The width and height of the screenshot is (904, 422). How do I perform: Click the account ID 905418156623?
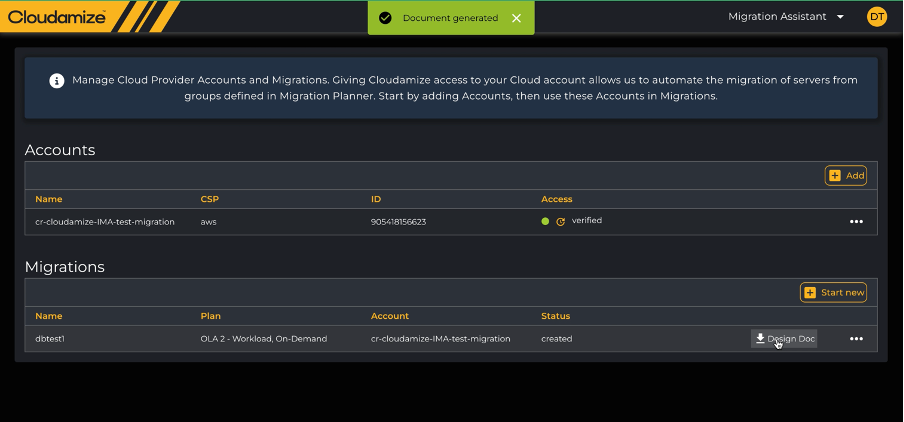point(398,222)
